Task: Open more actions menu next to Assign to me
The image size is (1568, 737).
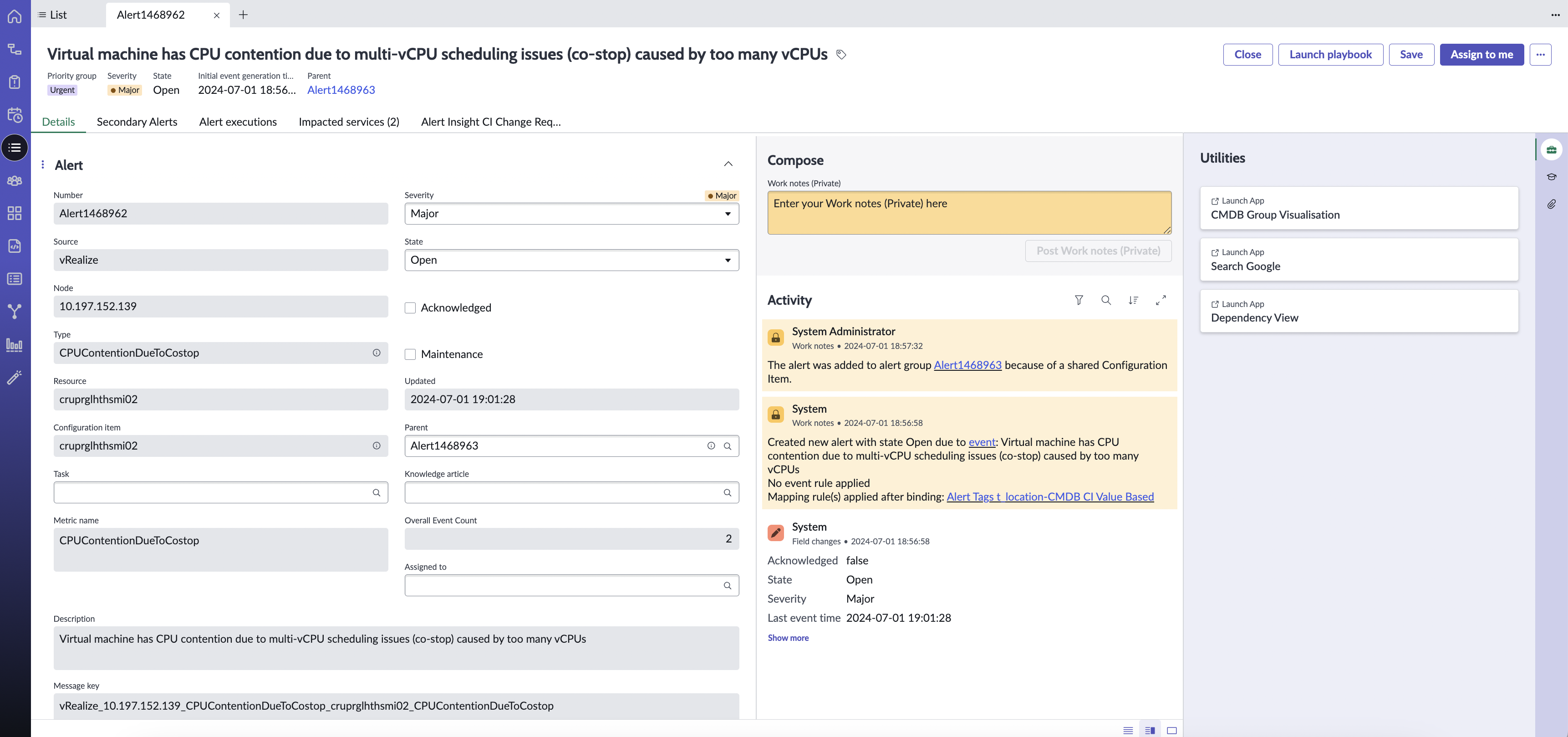Action: [1540, 55]
